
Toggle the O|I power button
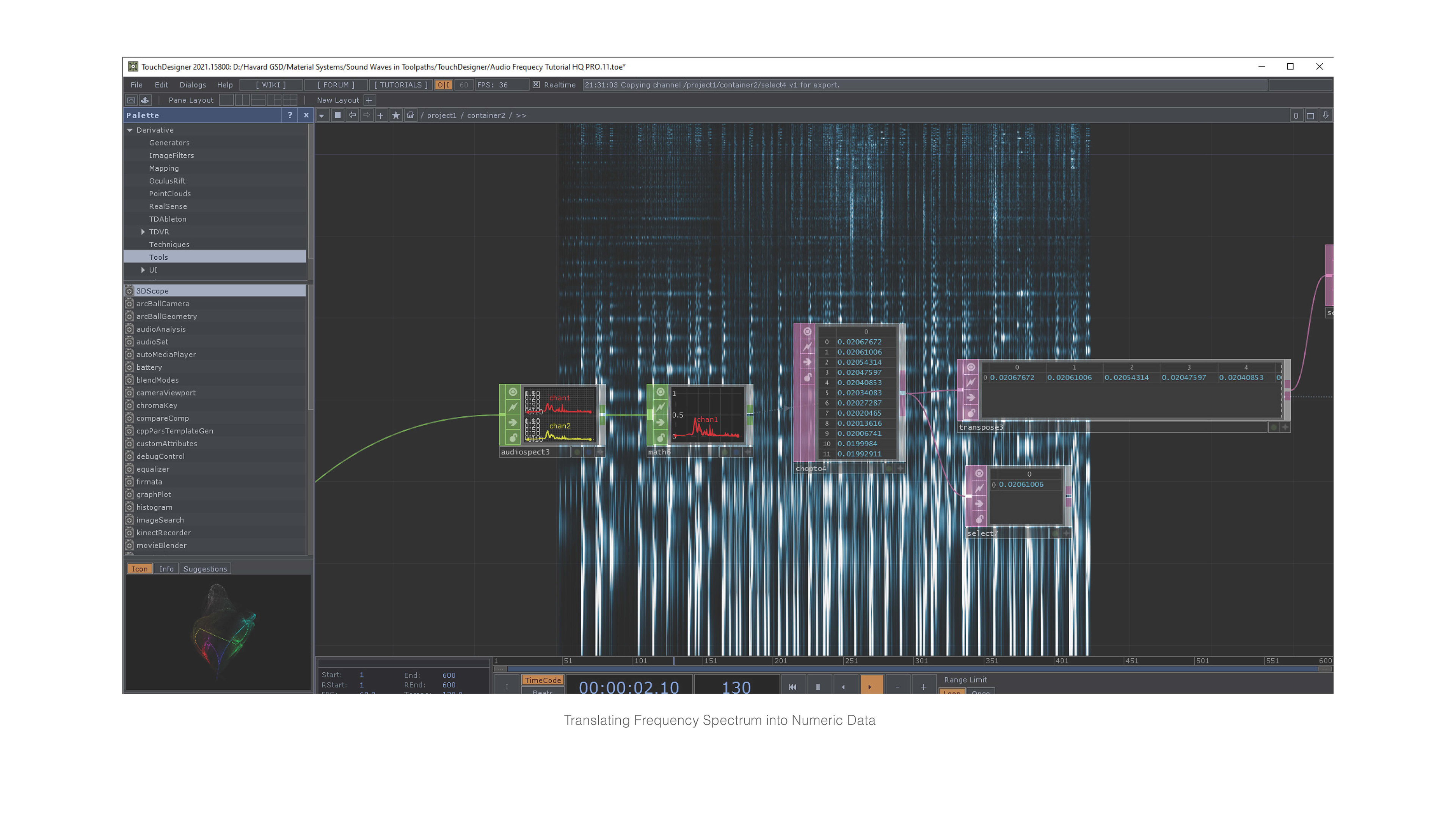tap(443, 85)
